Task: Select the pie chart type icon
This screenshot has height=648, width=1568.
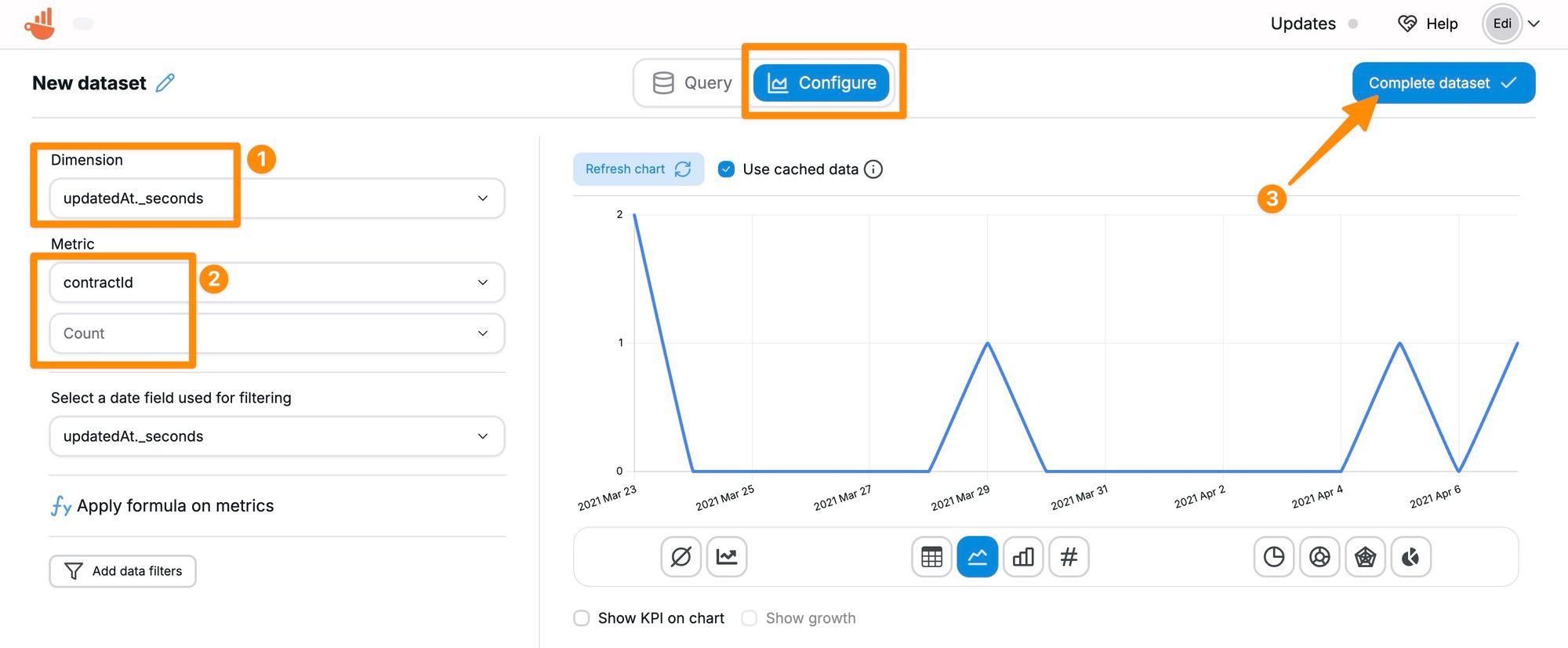Action: coord(1273,557)
